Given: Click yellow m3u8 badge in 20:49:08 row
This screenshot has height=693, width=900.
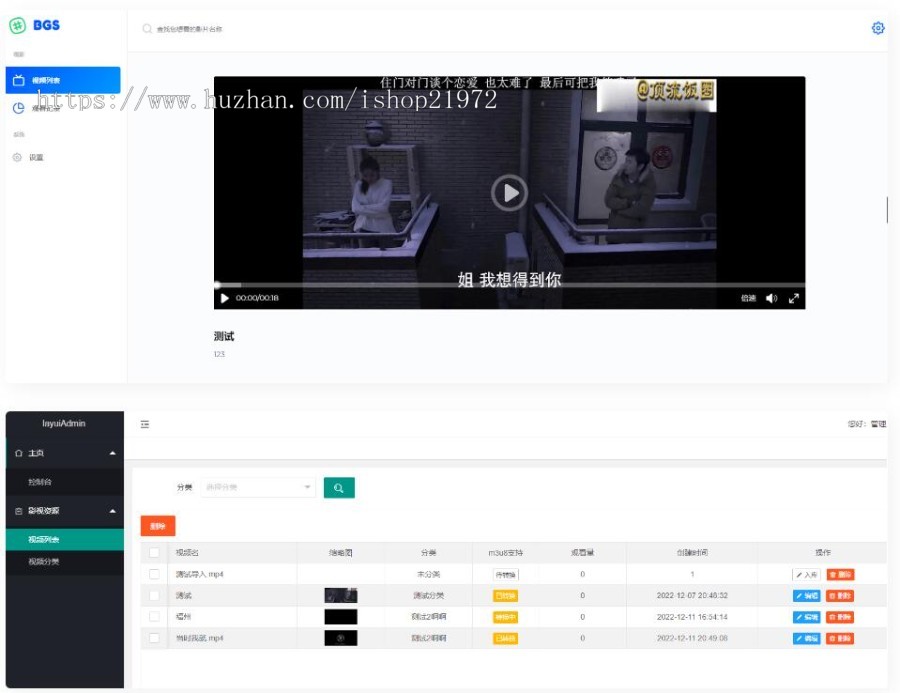Looking at the screenshot, I should click(505, 638).
